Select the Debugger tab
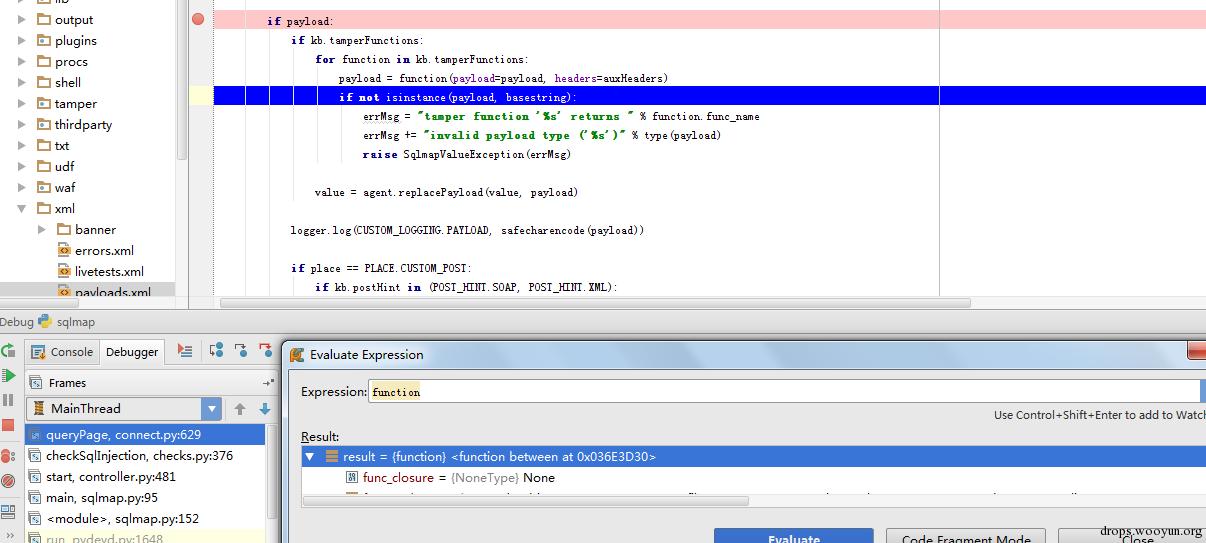 tap(132, 351)
